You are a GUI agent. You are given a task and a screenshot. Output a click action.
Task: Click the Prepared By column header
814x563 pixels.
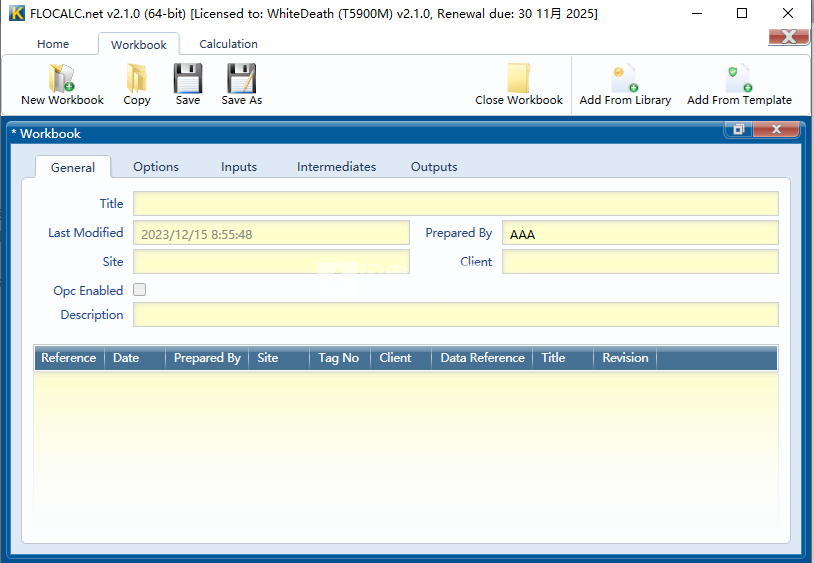click(x=207, y=358)
